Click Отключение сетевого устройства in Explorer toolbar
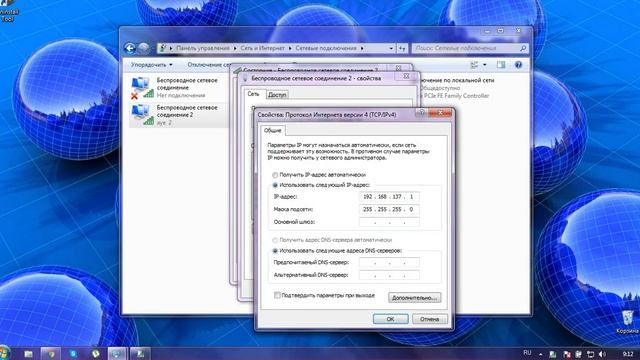The width and height of the screenshot is (640, 360). tap(209, 65)
